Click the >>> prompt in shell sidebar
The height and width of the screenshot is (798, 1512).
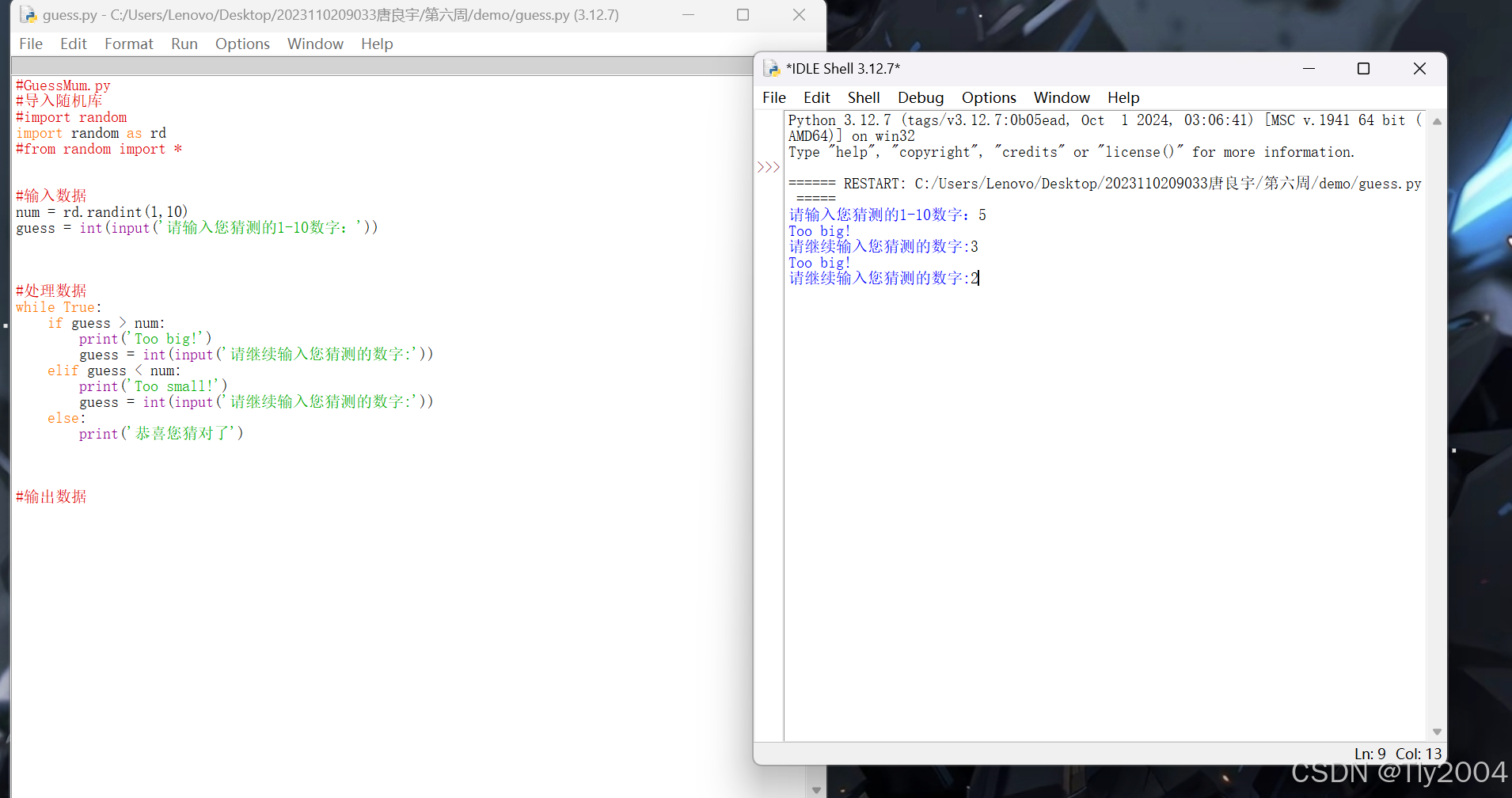click(769, 167)
